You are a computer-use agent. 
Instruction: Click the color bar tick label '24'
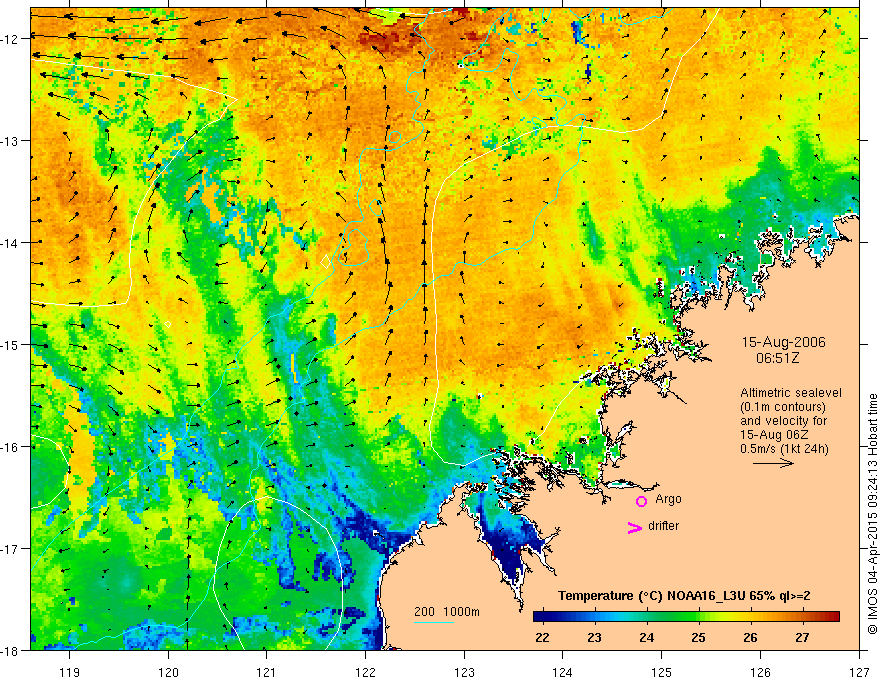click(x=647, y=637)
